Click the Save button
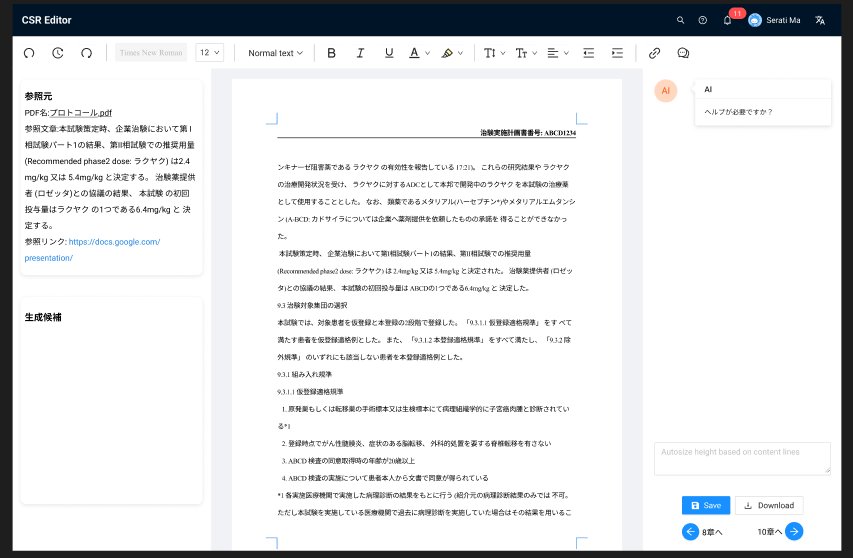This screenshot has height=558, width=853. (x=706, y=505)
